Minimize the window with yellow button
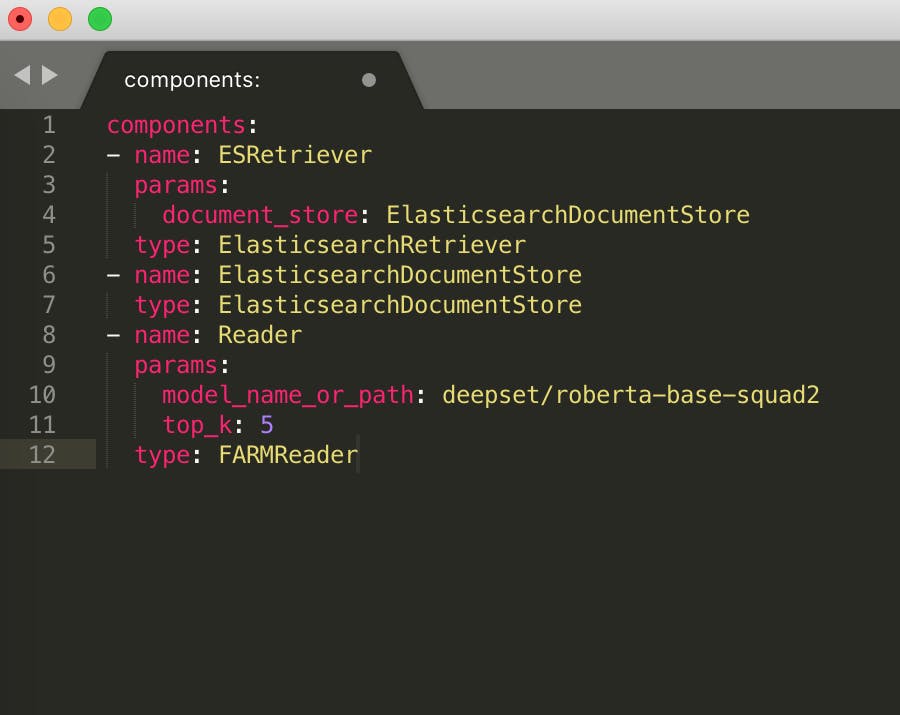The image size is (900, 715). [60, 19]
